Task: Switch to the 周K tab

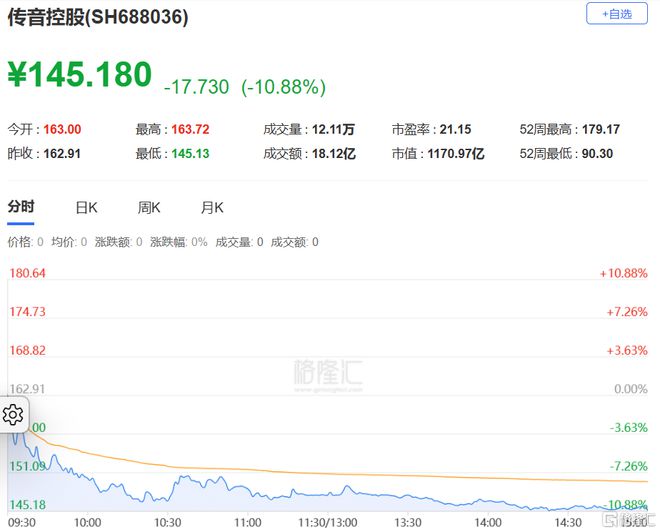Action: [149, 207]
